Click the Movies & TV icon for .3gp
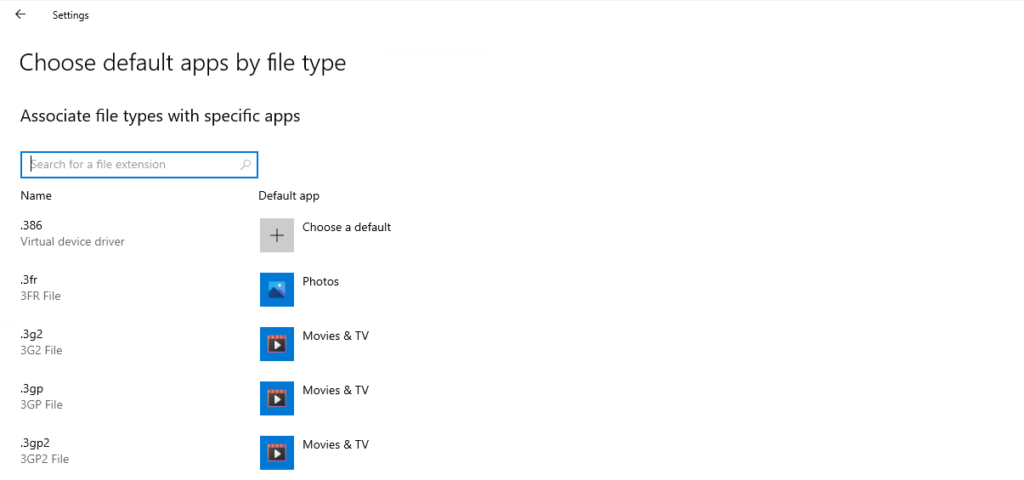 (277, 397)
